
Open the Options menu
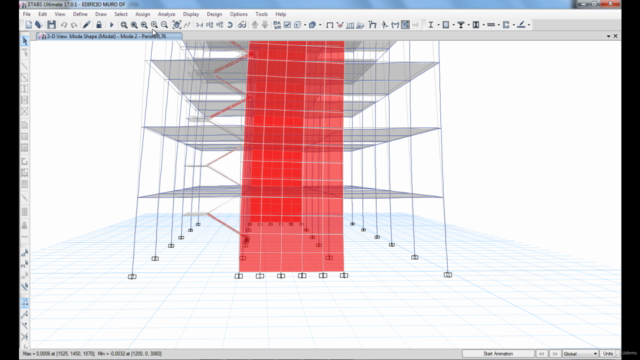tap(239, 14)
